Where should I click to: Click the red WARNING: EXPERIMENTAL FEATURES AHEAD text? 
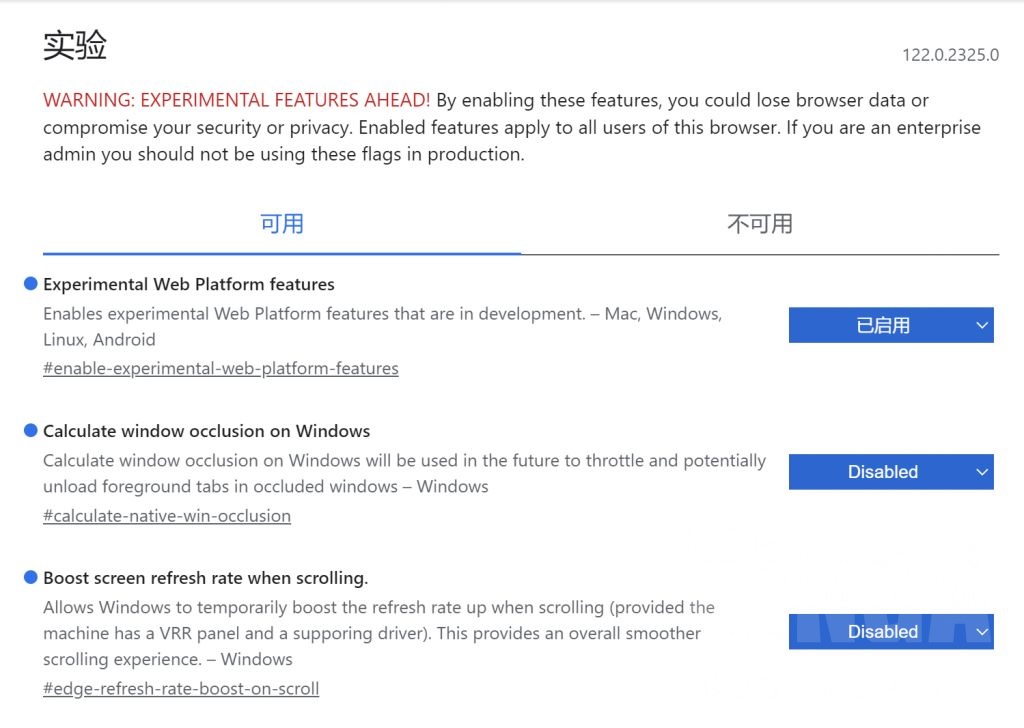[236, 100]
